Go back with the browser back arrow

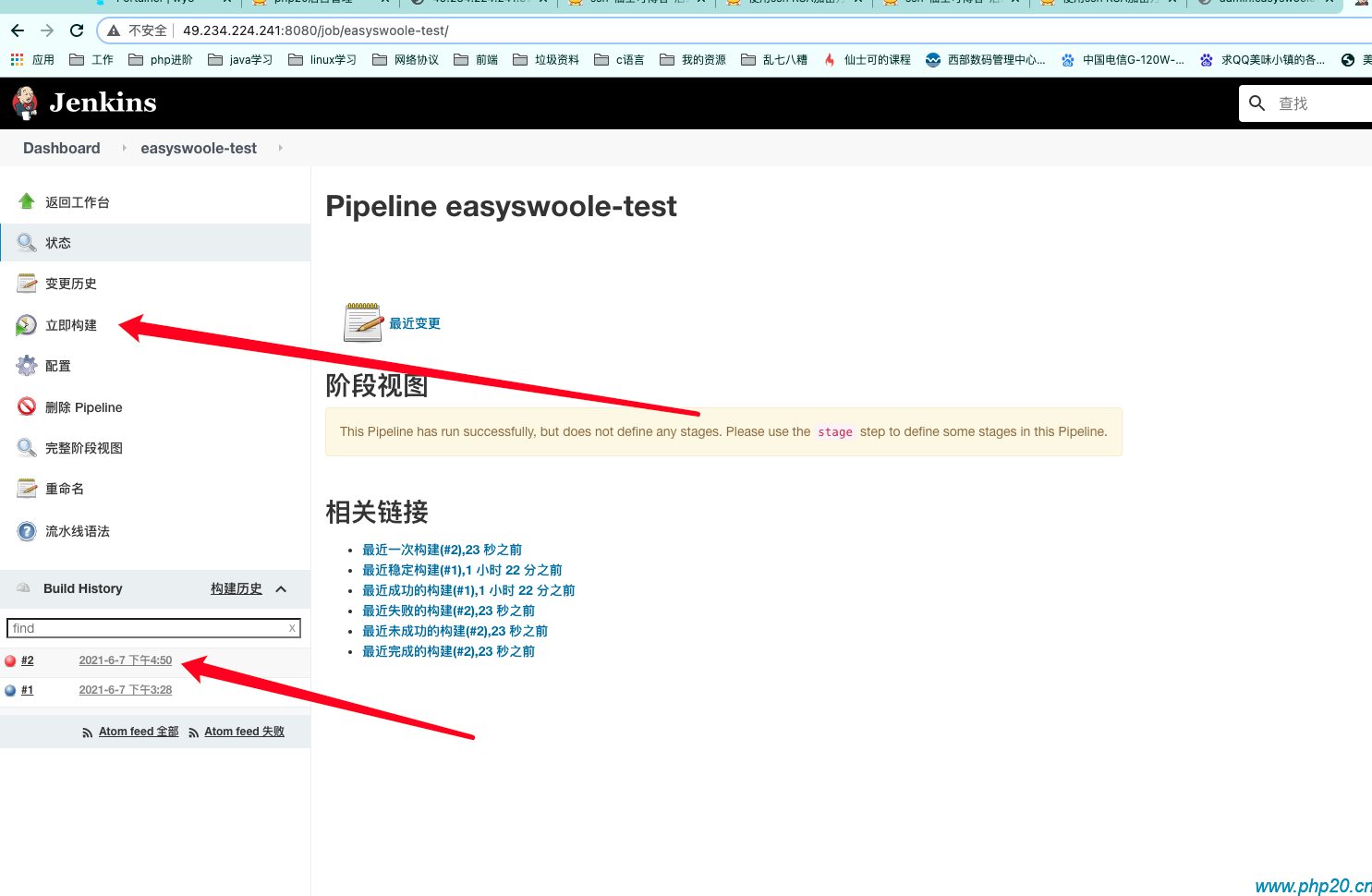pyautogui.click(x=18, y=30)
